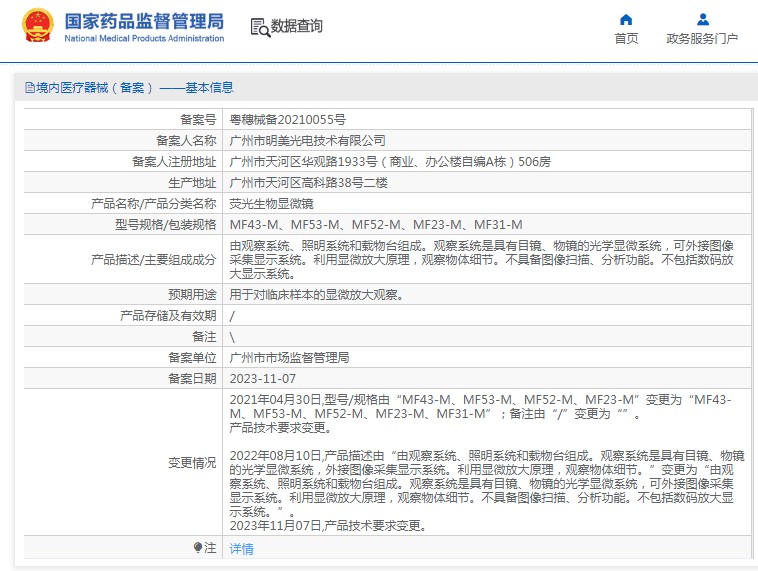Click the model list MF43-M、MF53-M row
This screenshot has width=758, height=571.
tap(362, 225)
